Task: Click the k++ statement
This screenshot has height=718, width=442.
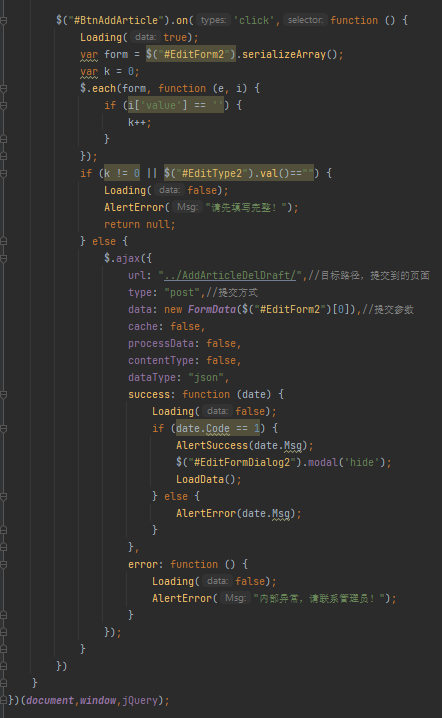Action: (140, 122)
